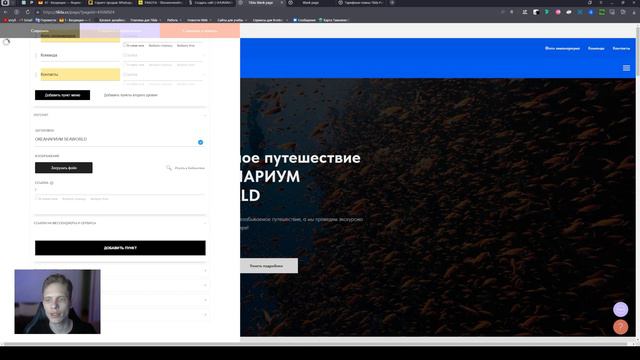Click the gray Сохранить tab in Tilda panel
The height and width of the screenshot is (360, 640).
(40, 31)
